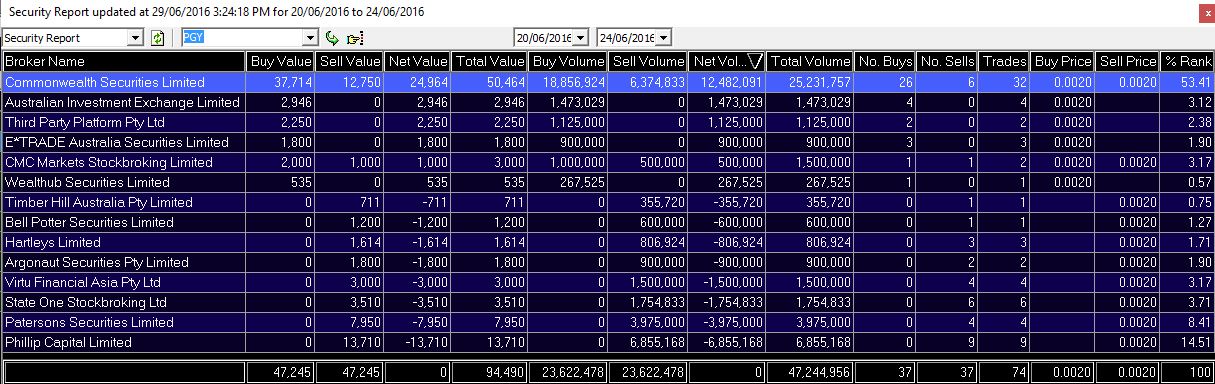Select Argonaut Securities Pty Limited row
The height and width of the screenshot is (384, 1215).
coord(607,262)
